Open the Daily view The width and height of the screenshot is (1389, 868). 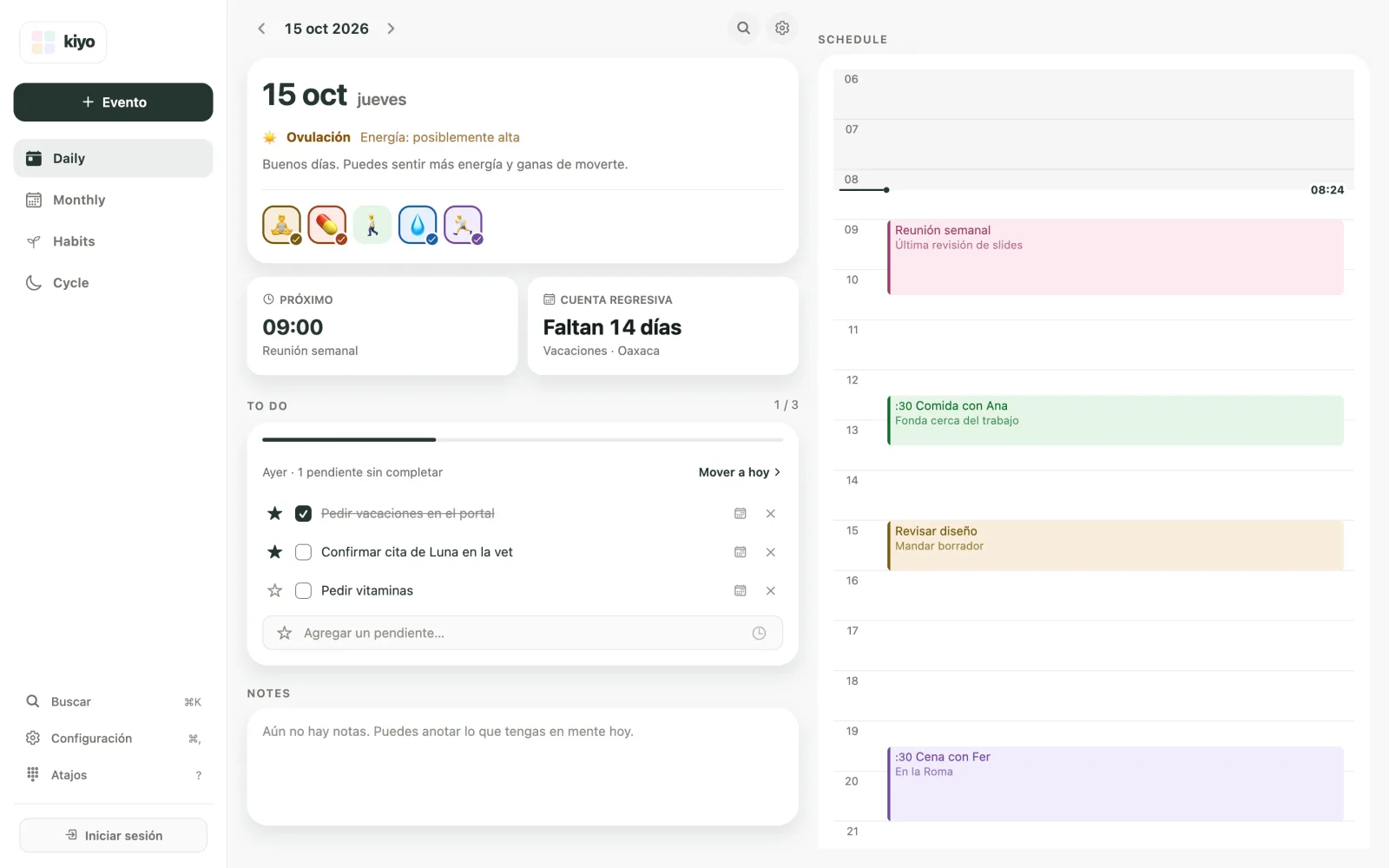pos(113,158)
